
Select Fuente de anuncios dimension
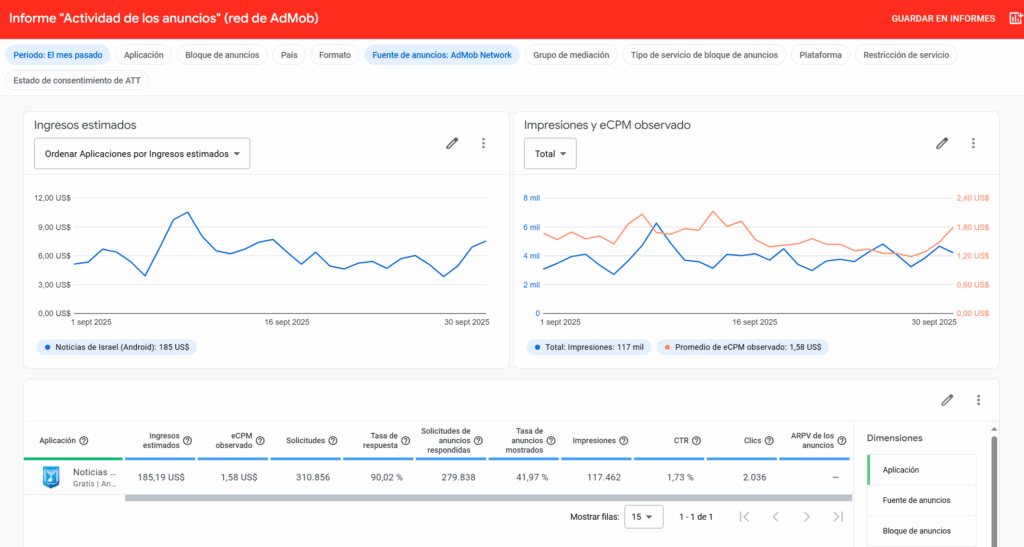[916, 500]
